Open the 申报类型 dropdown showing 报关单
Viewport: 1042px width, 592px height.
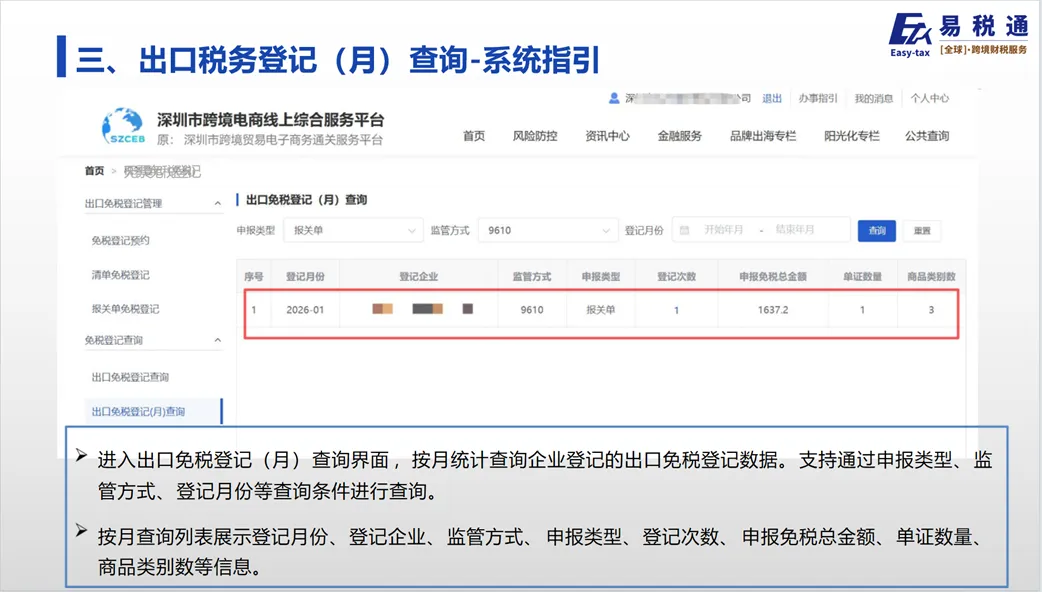tap(354, 229)
